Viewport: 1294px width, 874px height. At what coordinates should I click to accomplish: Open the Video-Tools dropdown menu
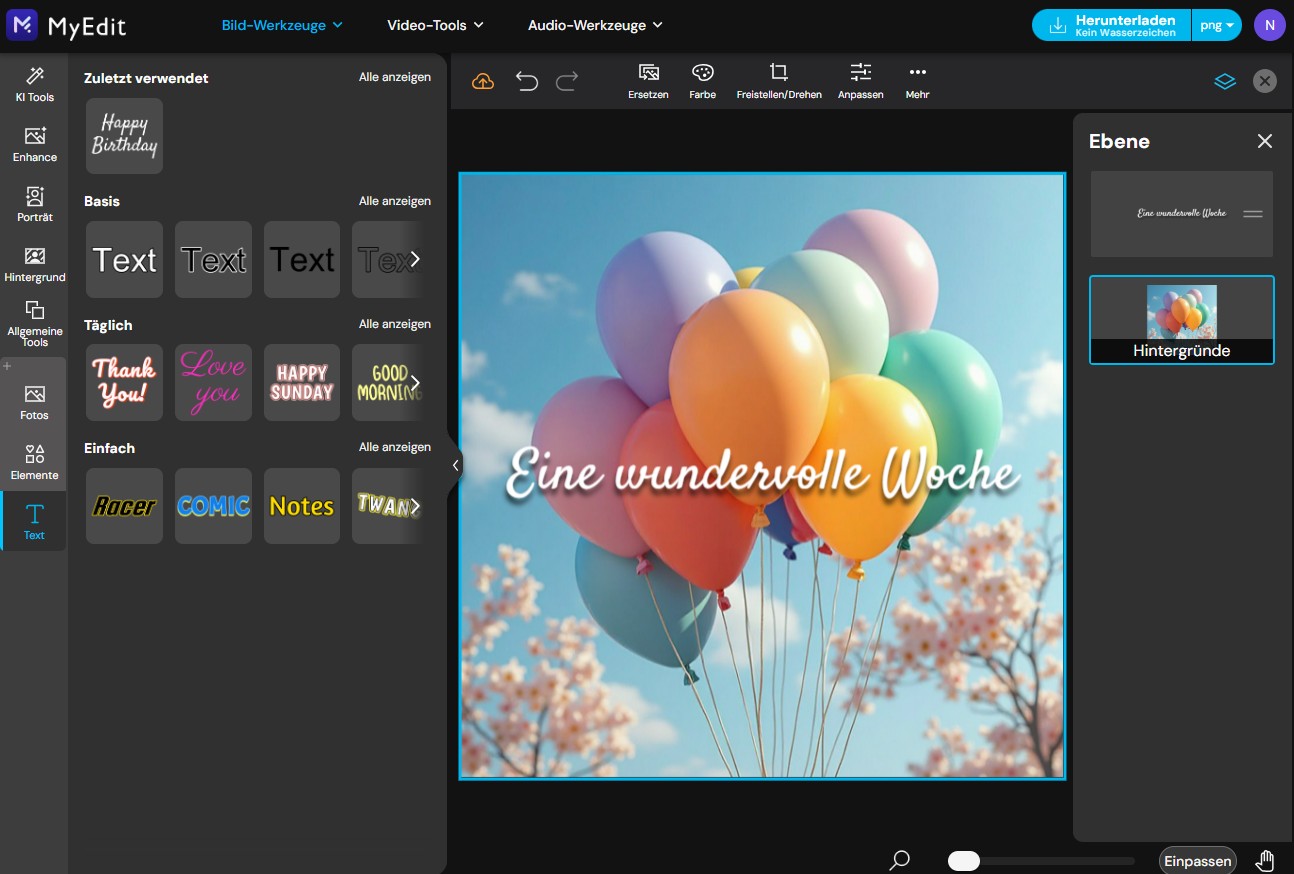click(x=435, y=25)
